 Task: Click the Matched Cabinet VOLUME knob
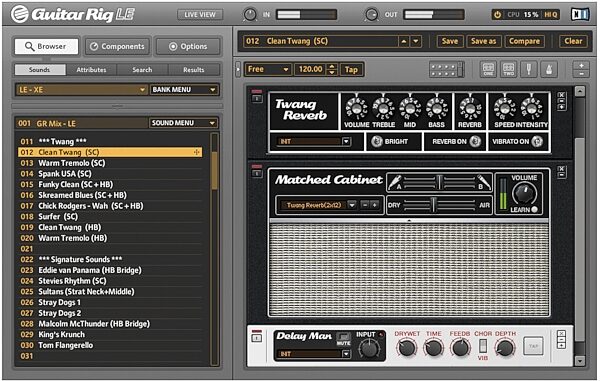(x=524, y=194)
